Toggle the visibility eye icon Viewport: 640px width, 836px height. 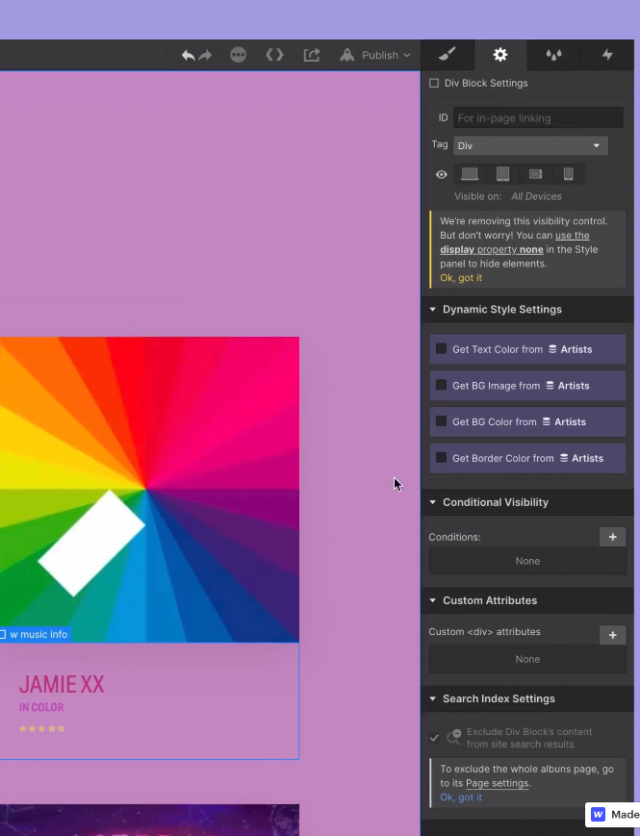click(x=441, y=174)
